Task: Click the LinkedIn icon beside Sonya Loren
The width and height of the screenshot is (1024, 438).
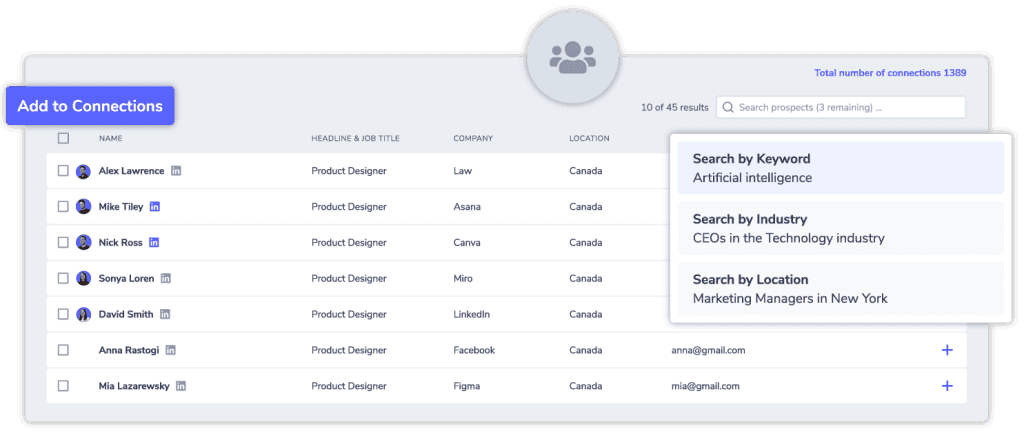Action: 166,278
